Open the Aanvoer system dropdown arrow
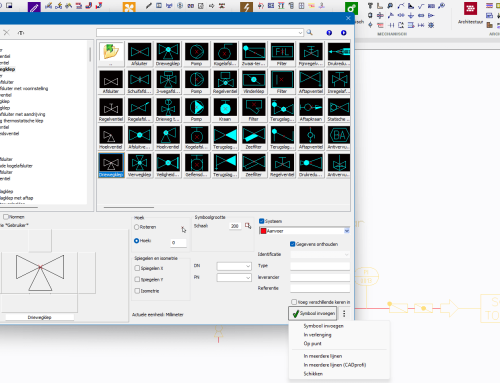Image resolution: width=500 pixels, height=383 pixels. coord(347,231)
